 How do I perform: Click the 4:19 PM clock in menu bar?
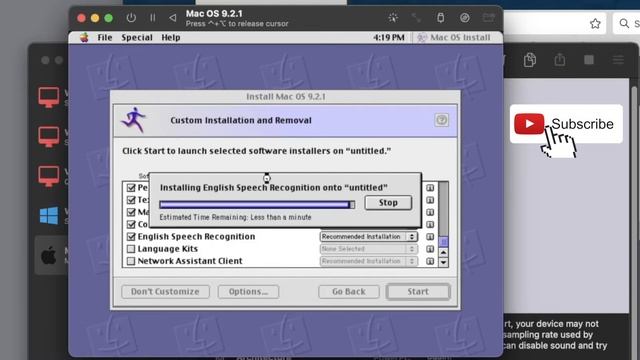(x=389, y=38)
